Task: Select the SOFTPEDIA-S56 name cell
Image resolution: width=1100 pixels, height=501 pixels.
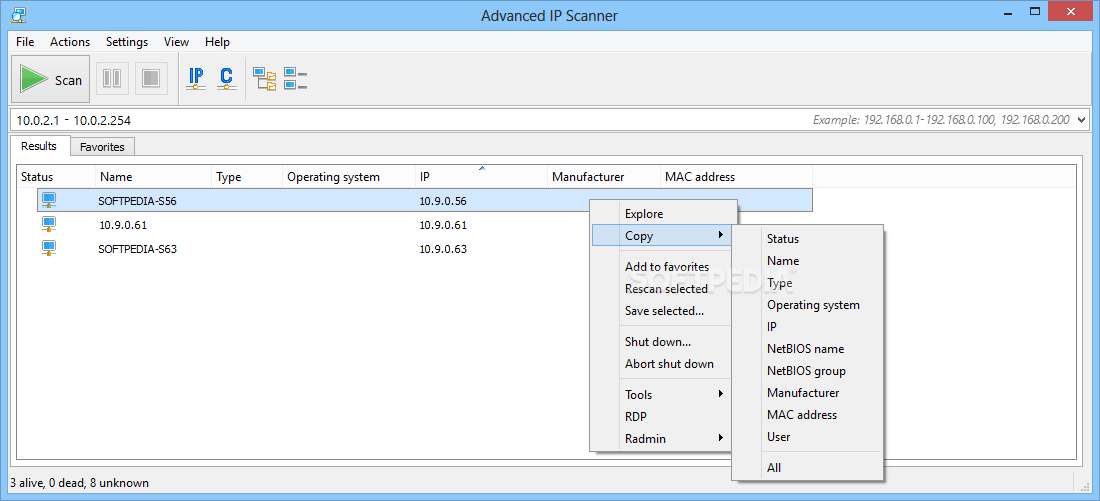Action: tap(138, 201)
